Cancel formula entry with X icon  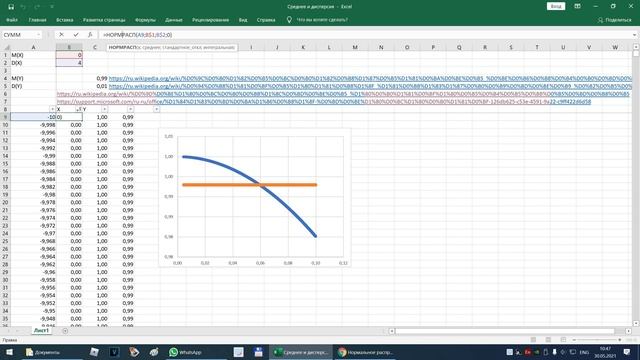61,35
